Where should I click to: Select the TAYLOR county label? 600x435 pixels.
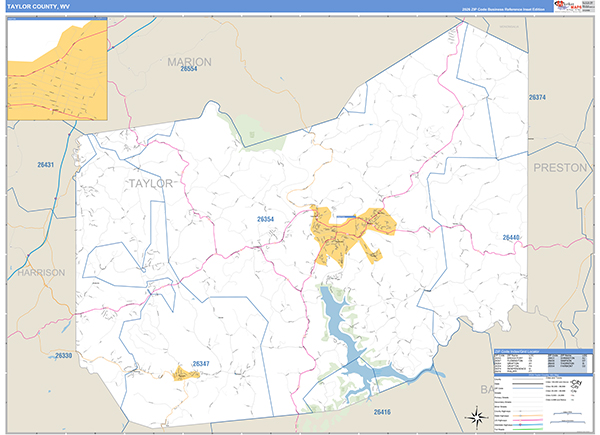[150, 183]
